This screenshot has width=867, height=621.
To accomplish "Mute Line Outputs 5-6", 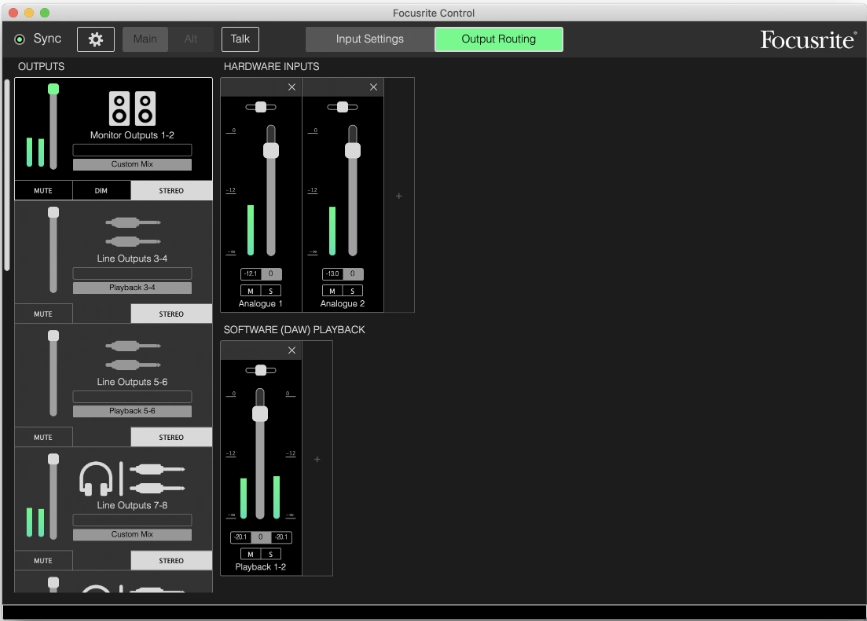I will click(43, 437).
